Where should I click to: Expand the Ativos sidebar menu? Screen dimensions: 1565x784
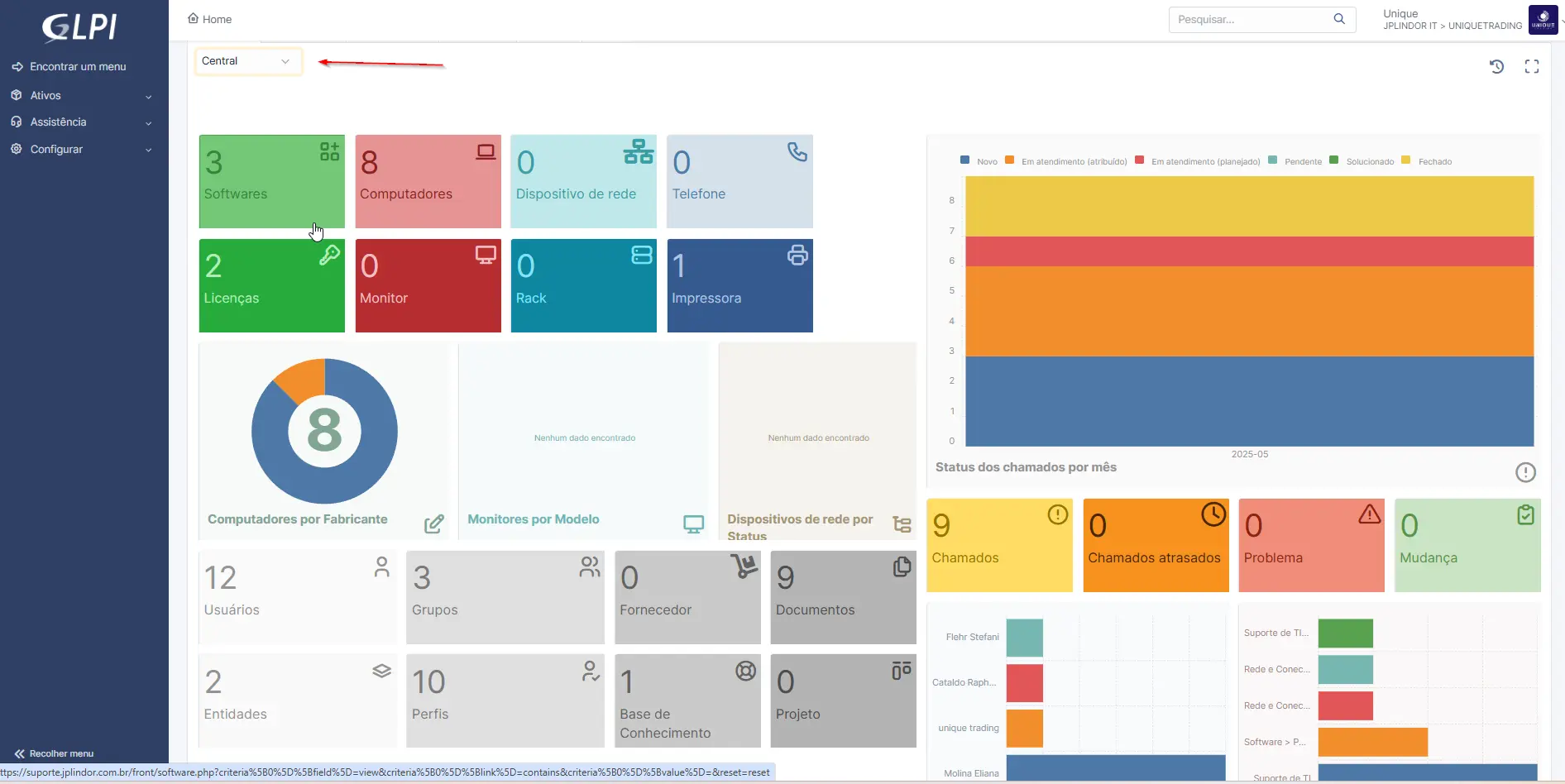click(x=83, y=96)
